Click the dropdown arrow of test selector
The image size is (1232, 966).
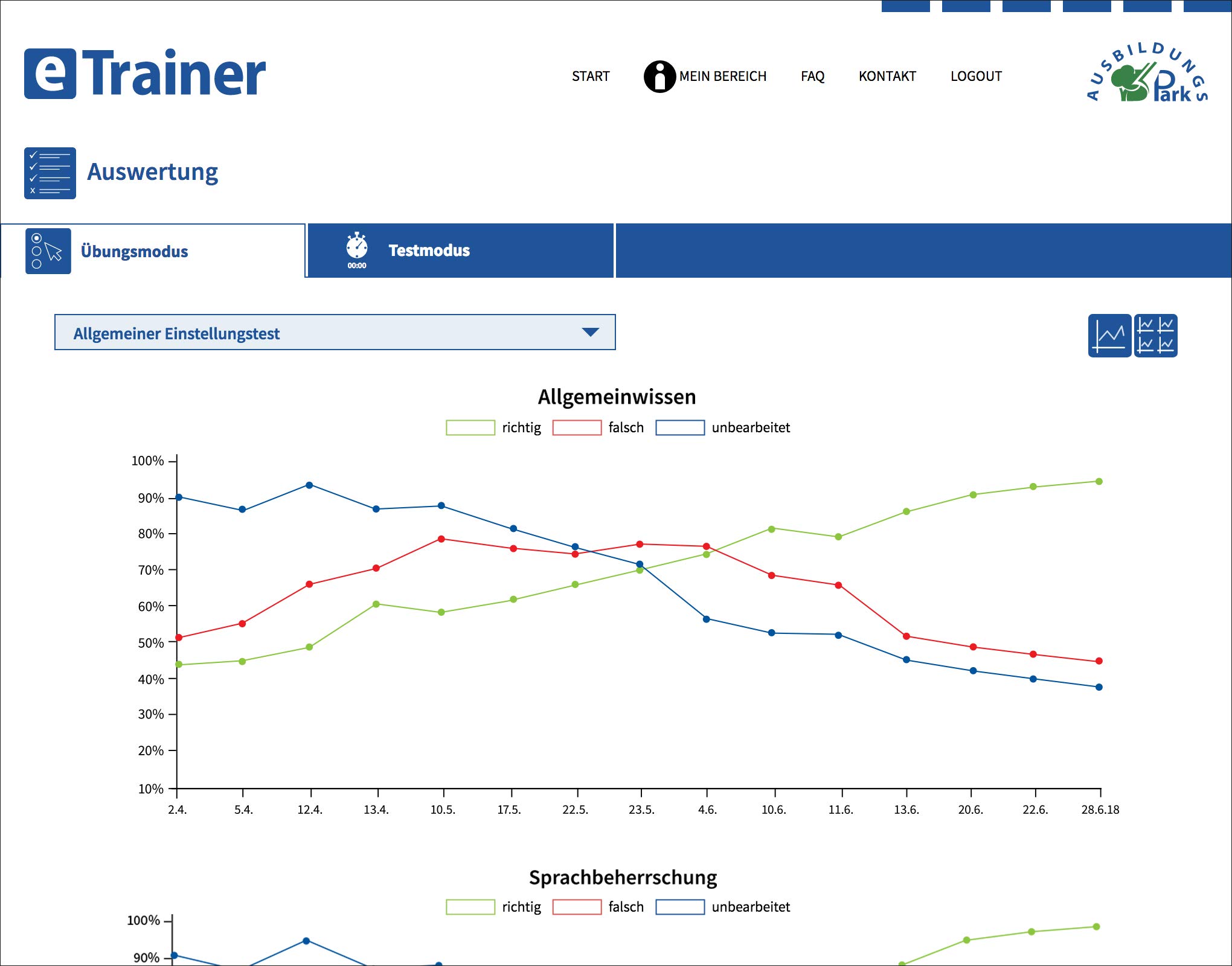[590, 332]
